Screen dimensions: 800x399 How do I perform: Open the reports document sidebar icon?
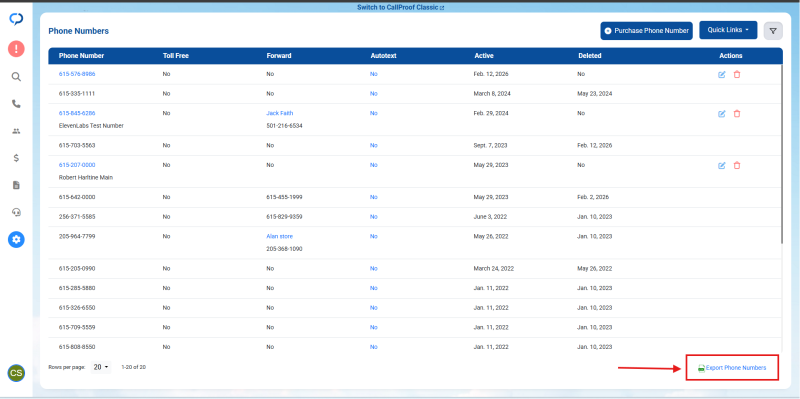(16, 185)
